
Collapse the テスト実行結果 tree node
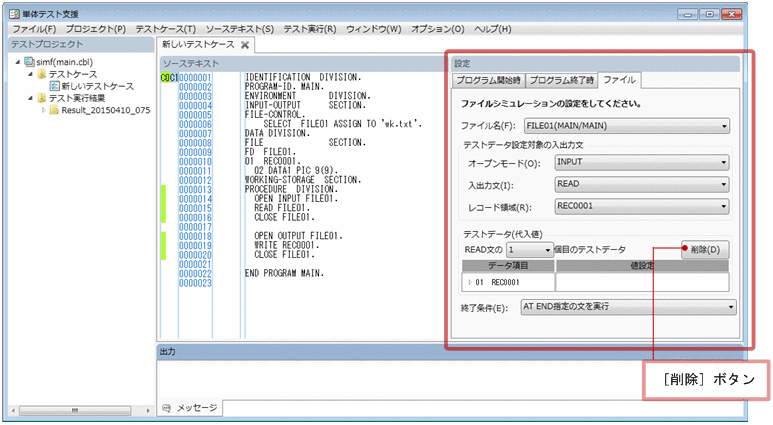(x=31, y=98)
